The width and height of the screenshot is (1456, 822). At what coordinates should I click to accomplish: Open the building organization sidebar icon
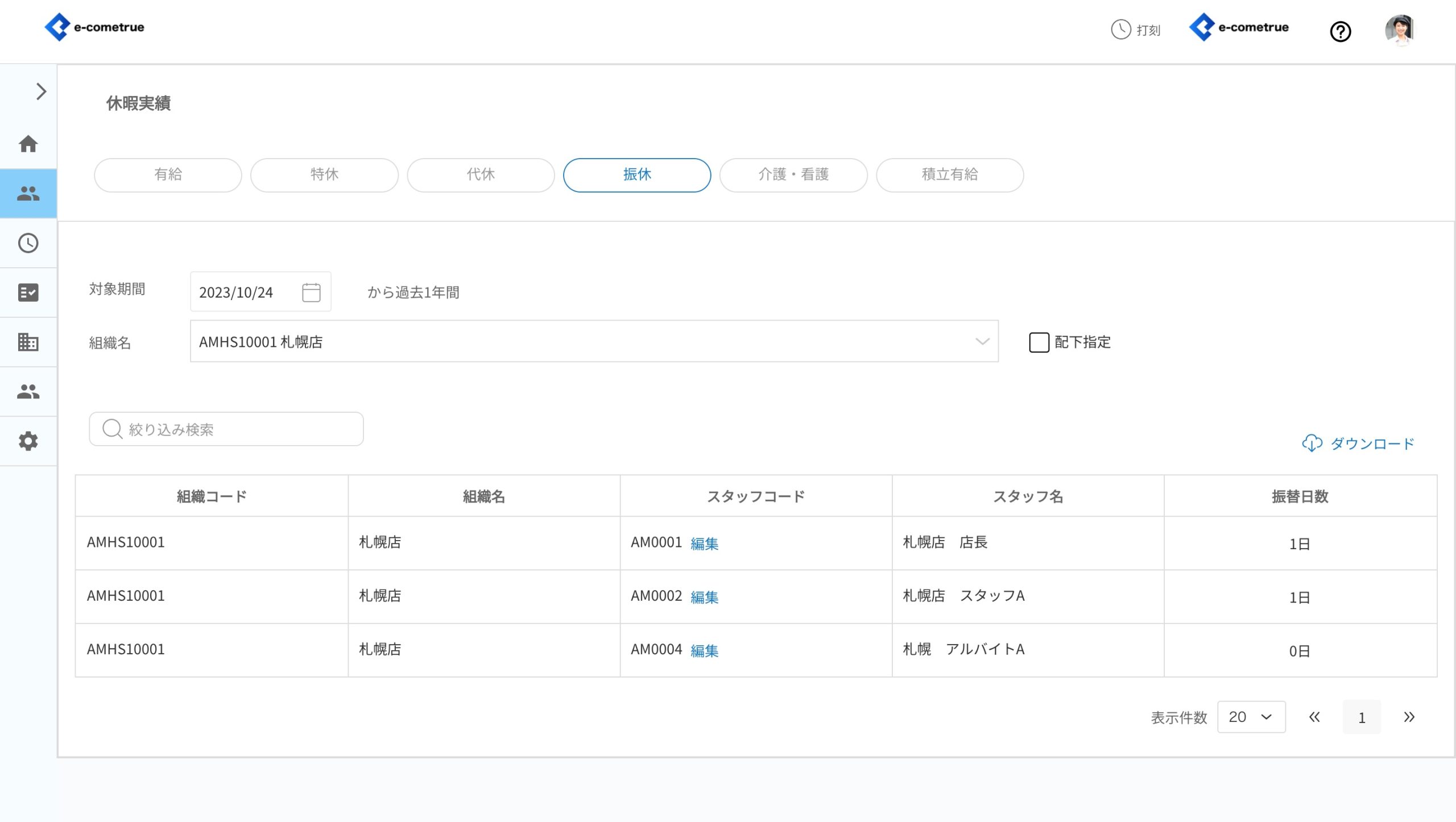(x=28, y=342)
